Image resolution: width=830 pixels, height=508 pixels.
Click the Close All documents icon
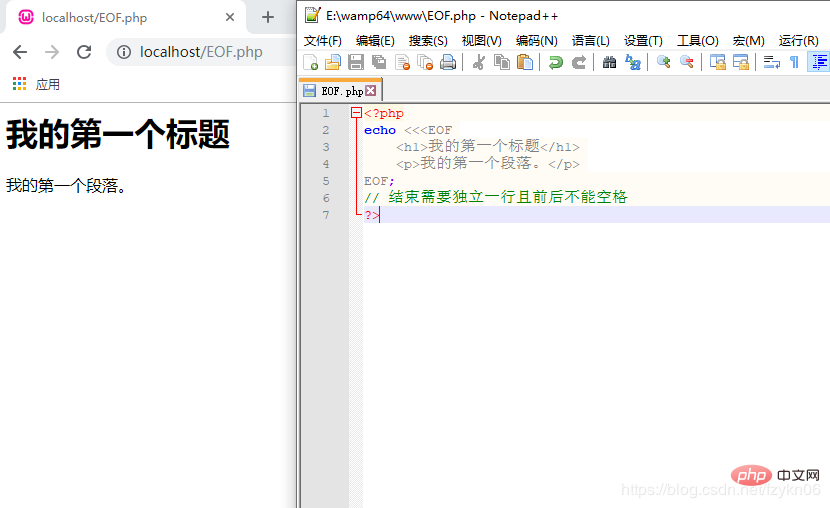(425, 62)
